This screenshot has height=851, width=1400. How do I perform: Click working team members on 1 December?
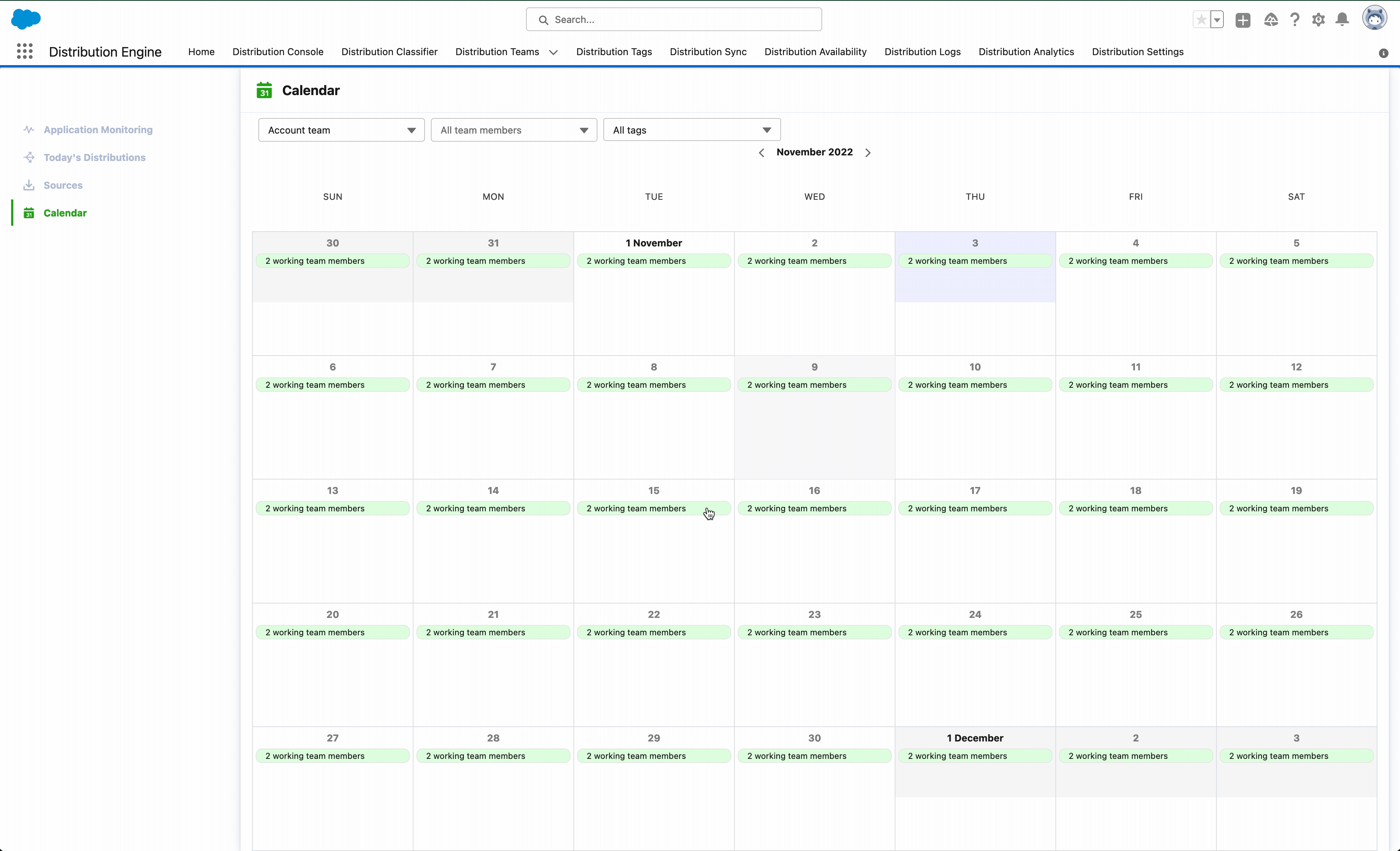pos(975,756)
